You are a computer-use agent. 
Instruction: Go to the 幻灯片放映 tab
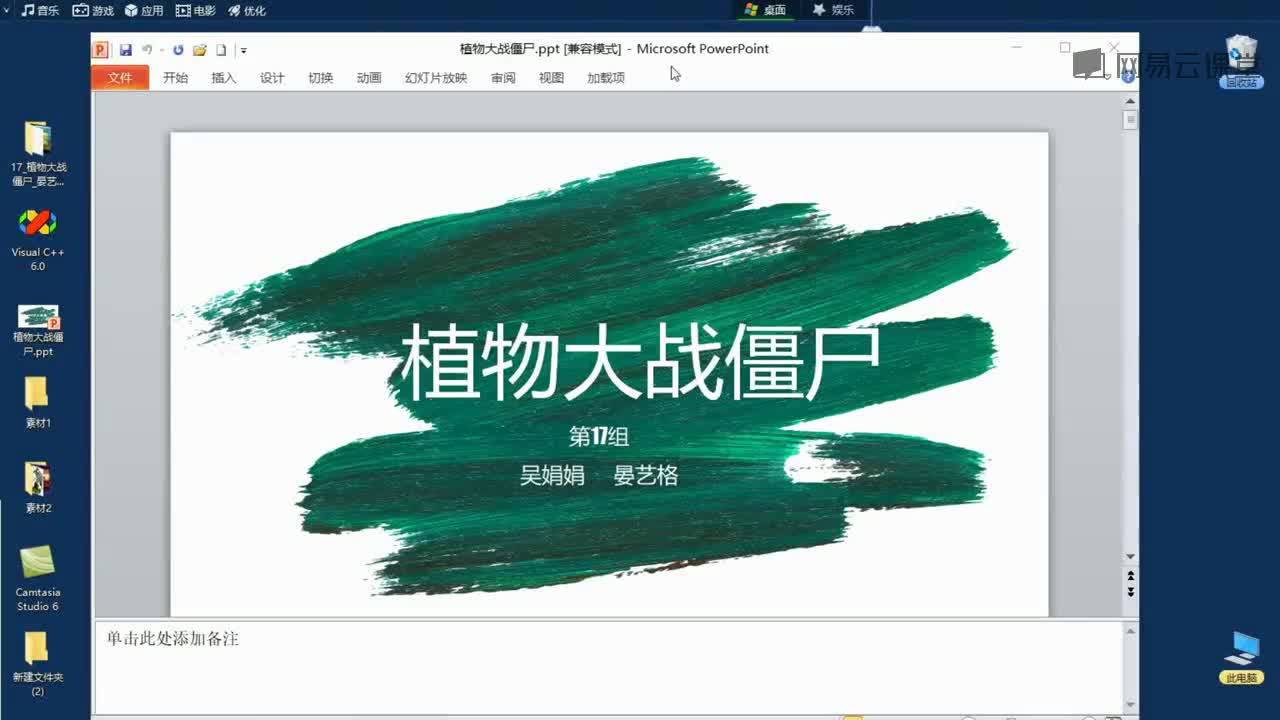pos(436,78)
